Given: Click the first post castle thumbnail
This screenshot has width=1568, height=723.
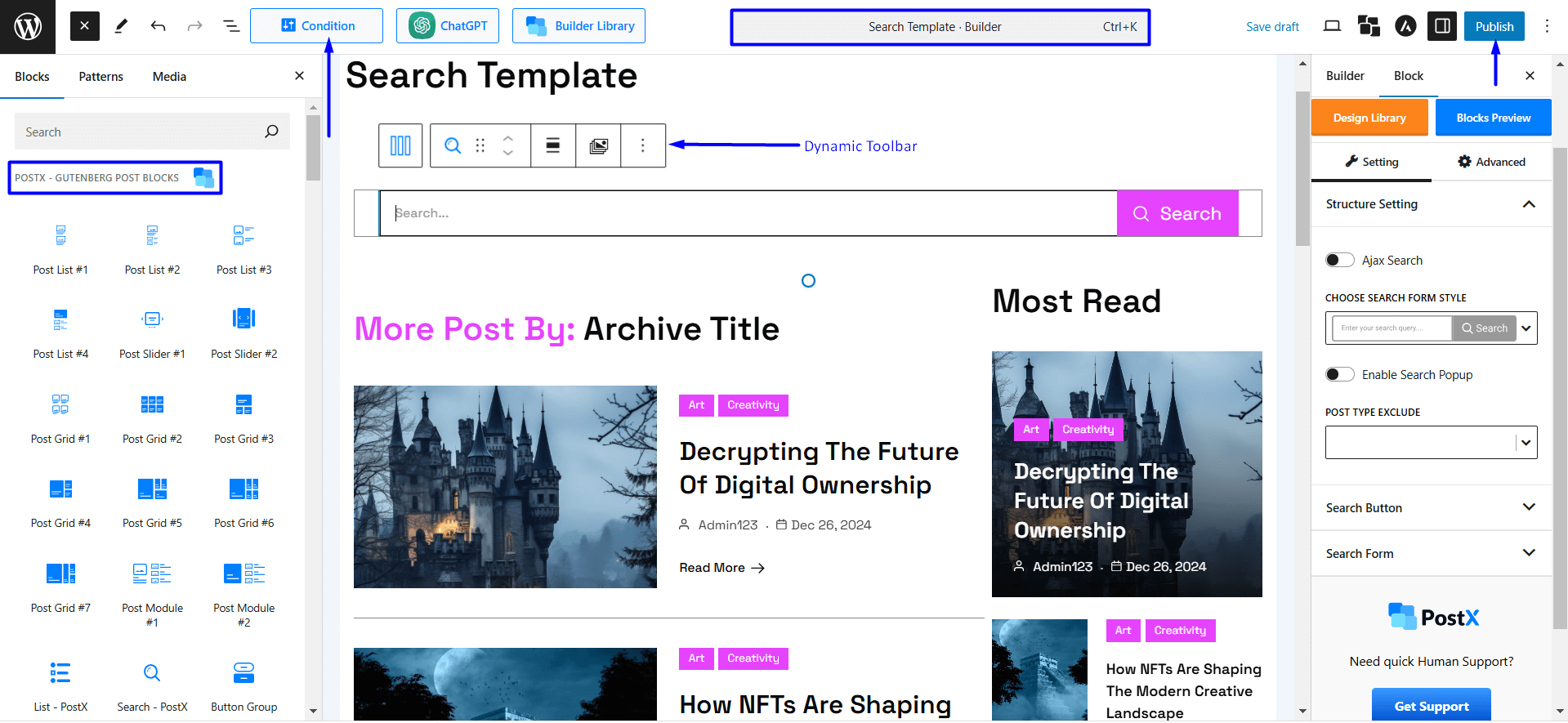Looking at the screenshot, I should coord(505,487).
